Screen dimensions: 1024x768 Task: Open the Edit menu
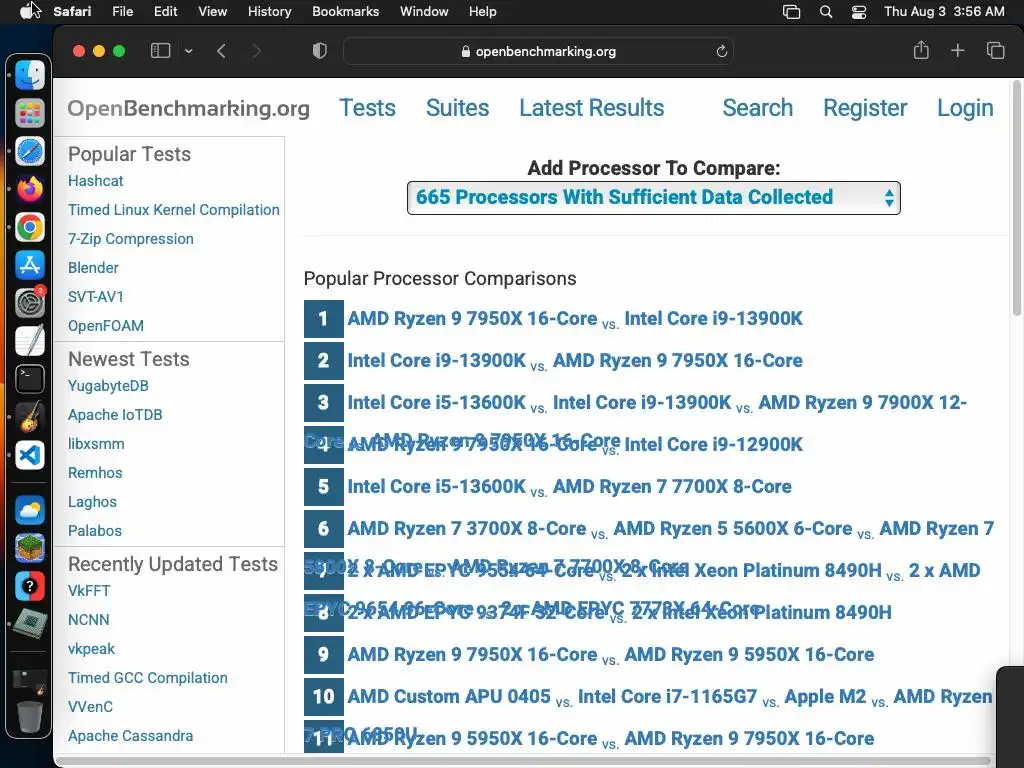165,12
